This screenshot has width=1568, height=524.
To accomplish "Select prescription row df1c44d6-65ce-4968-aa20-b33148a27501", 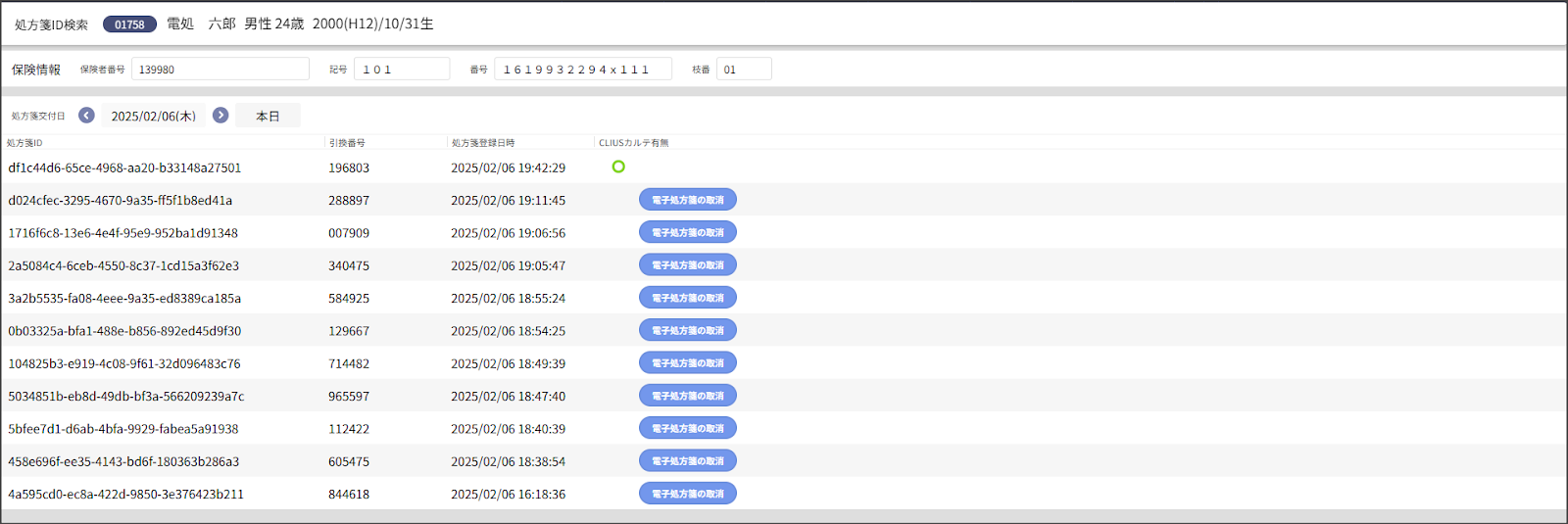I will (x=124, y=167).
